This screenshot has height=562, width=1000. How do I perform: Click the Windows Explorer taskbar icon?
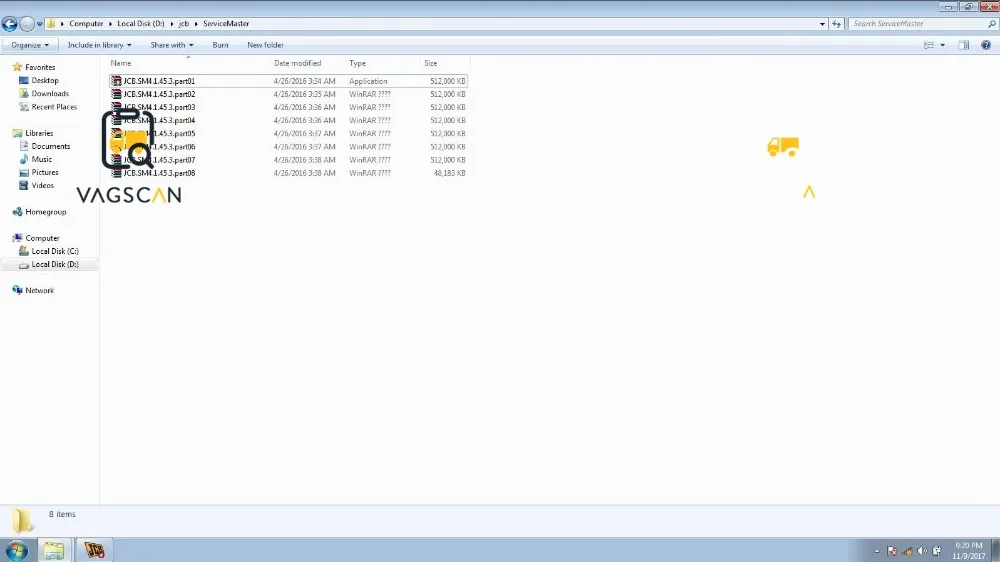pos(54,550)
